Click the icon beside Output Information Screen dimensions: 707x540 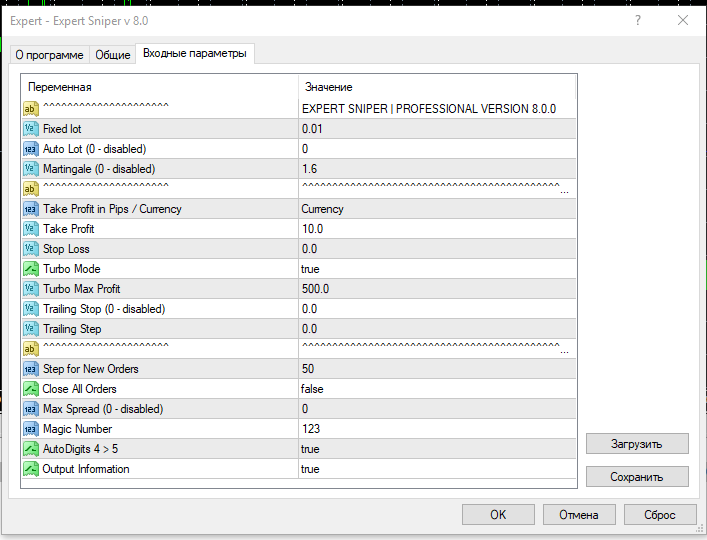(x=30, y=469)
